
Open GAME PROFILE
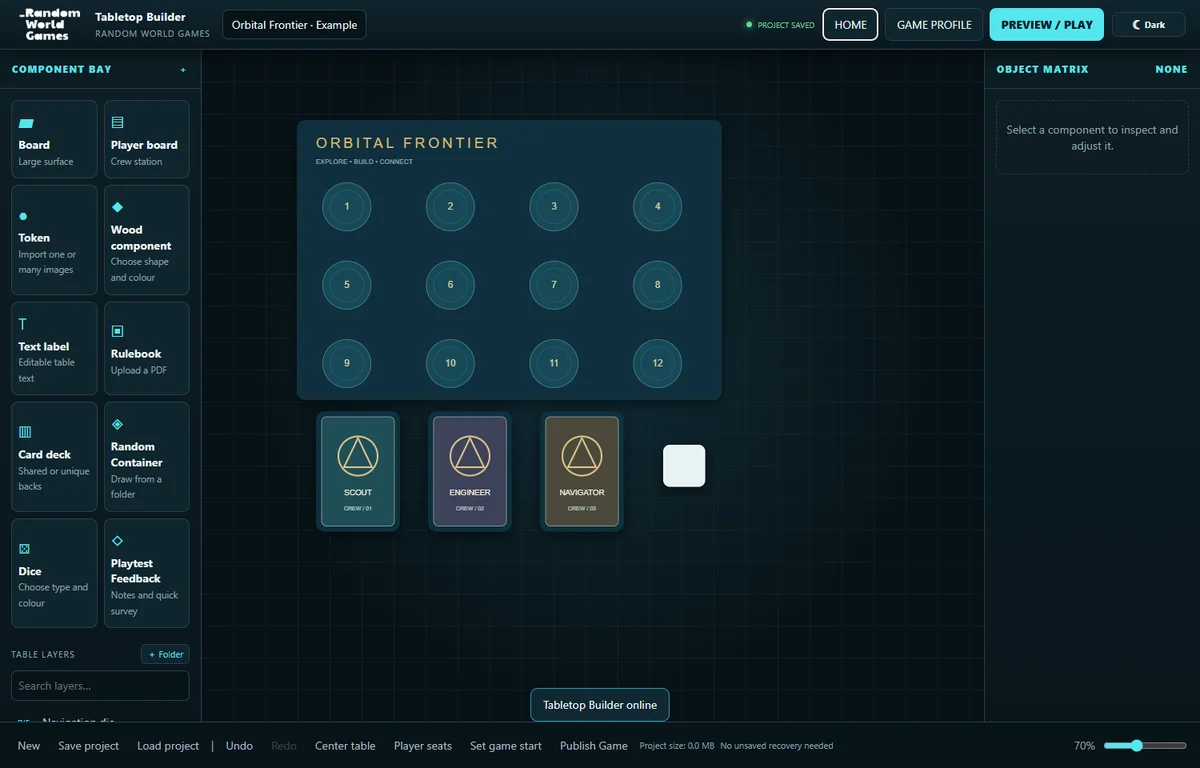[x=934, y=25]
